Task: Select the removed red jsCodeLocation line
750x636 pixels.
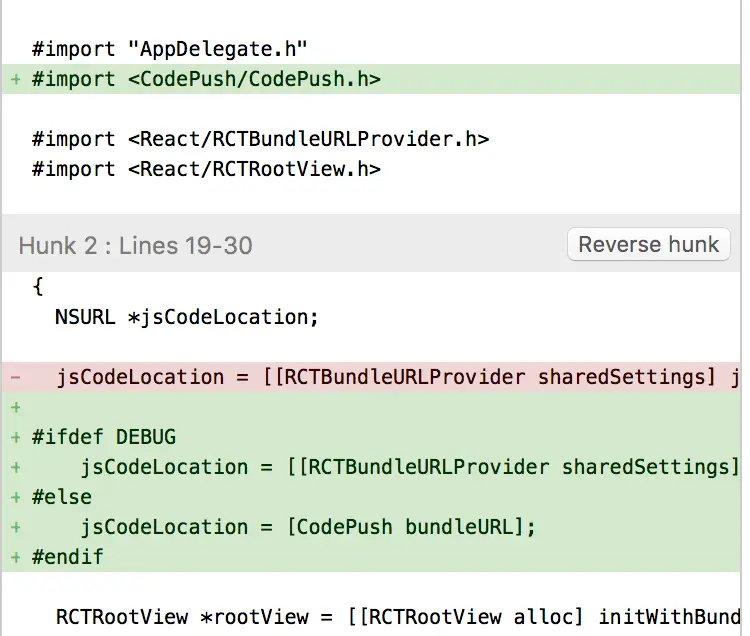Action: coord(371,377)
